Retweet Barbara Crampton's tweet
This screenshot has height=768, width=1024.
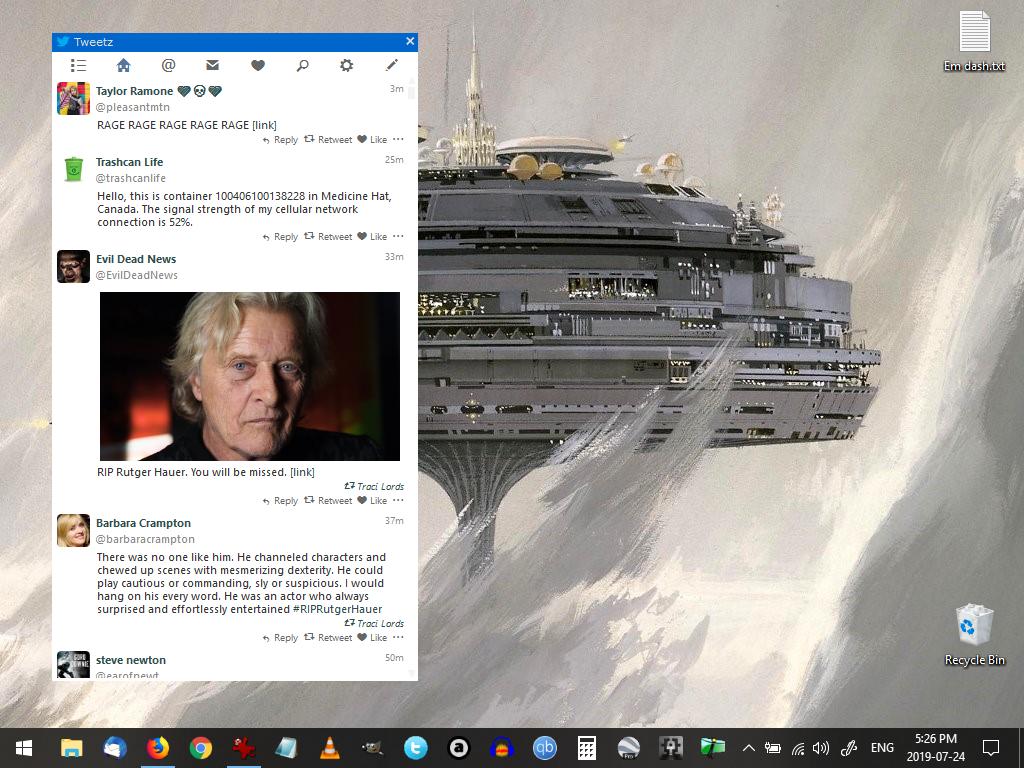(328, 637)
